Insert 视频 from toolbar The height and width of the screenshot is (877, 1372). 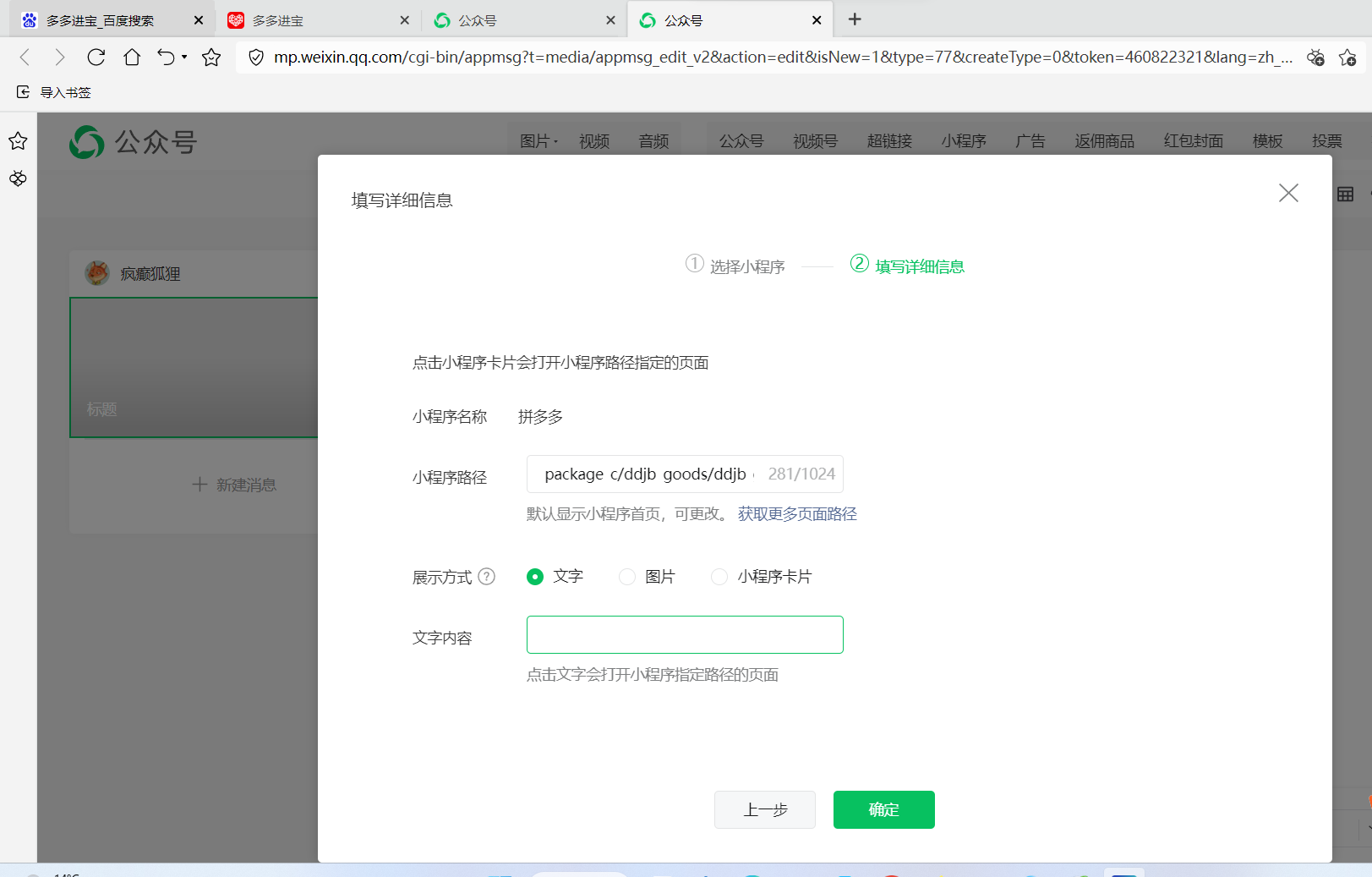594,141
